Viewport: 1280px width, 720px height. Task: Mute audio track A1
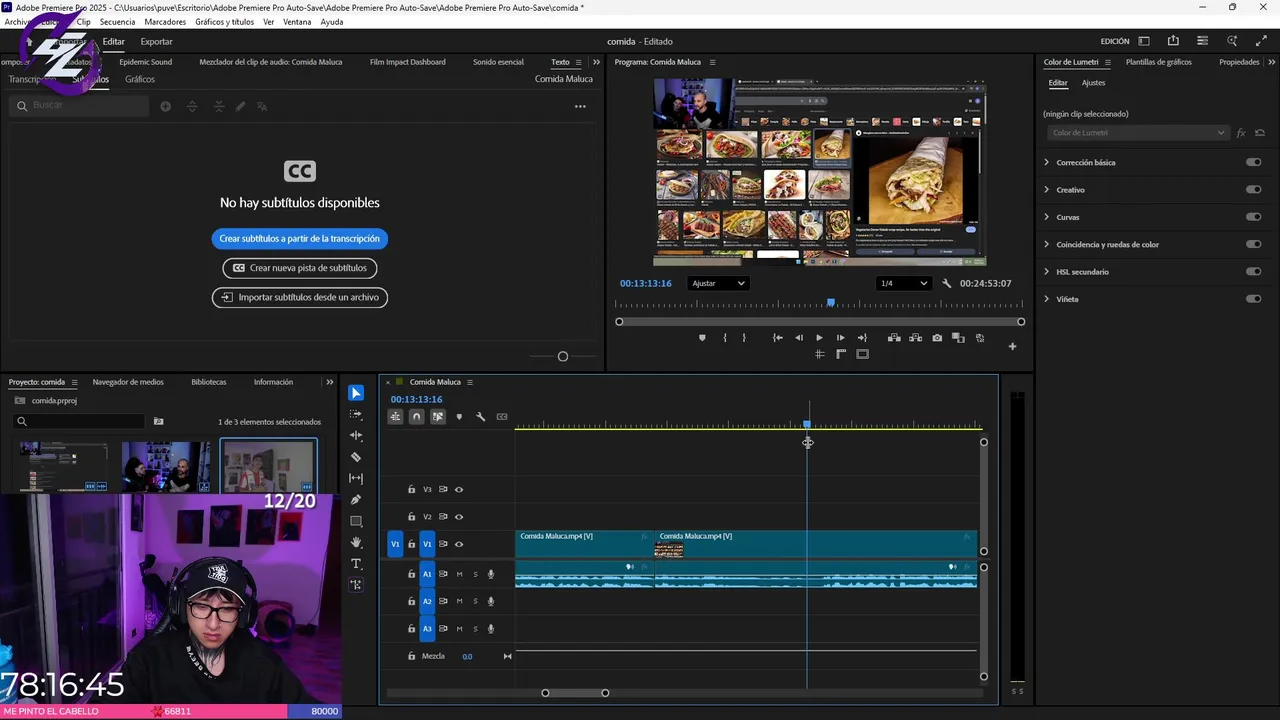(459, 574)
